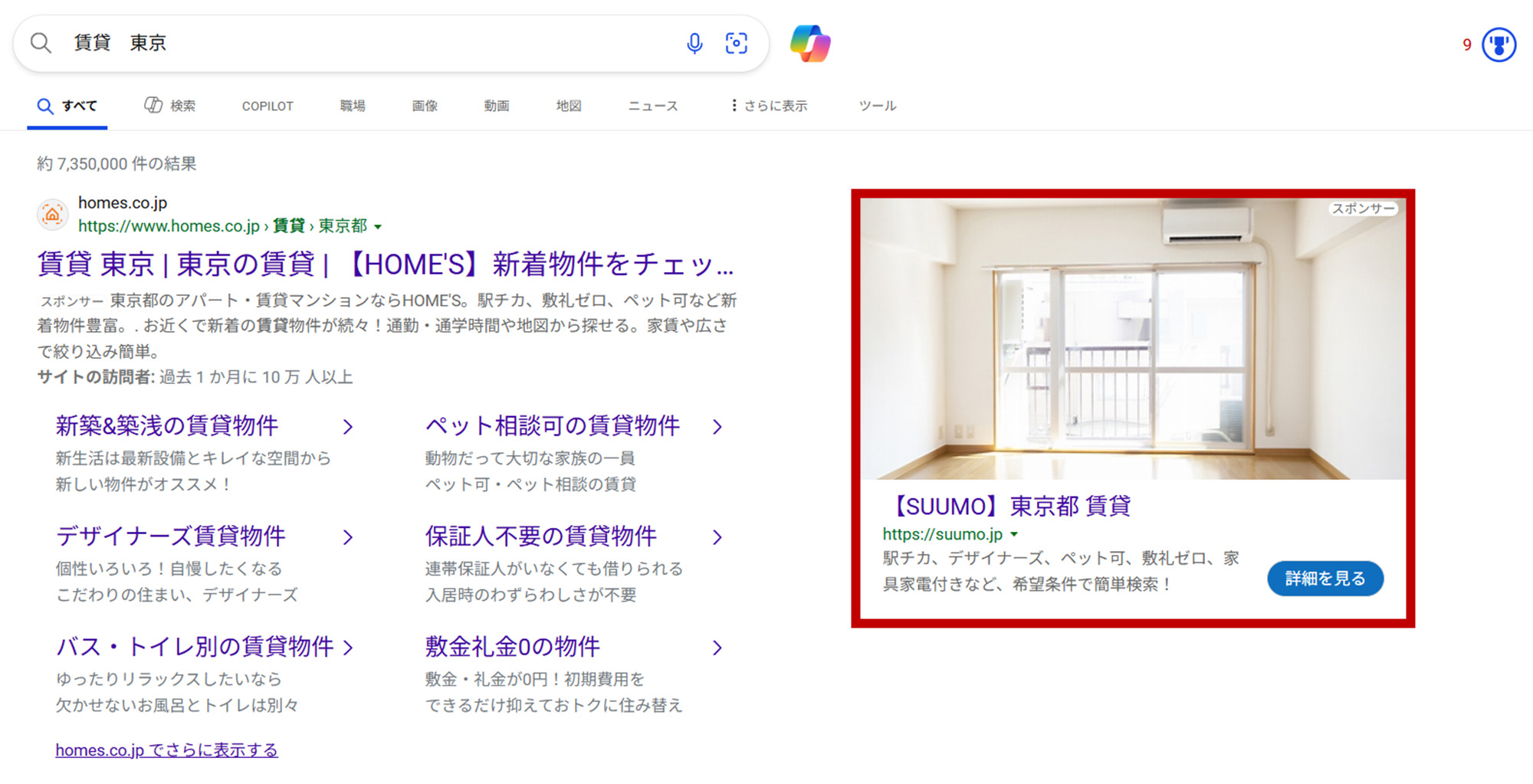Open 保証人不要の賃貸物件 sitelink
1533x784 pixels.
point(541,536)
